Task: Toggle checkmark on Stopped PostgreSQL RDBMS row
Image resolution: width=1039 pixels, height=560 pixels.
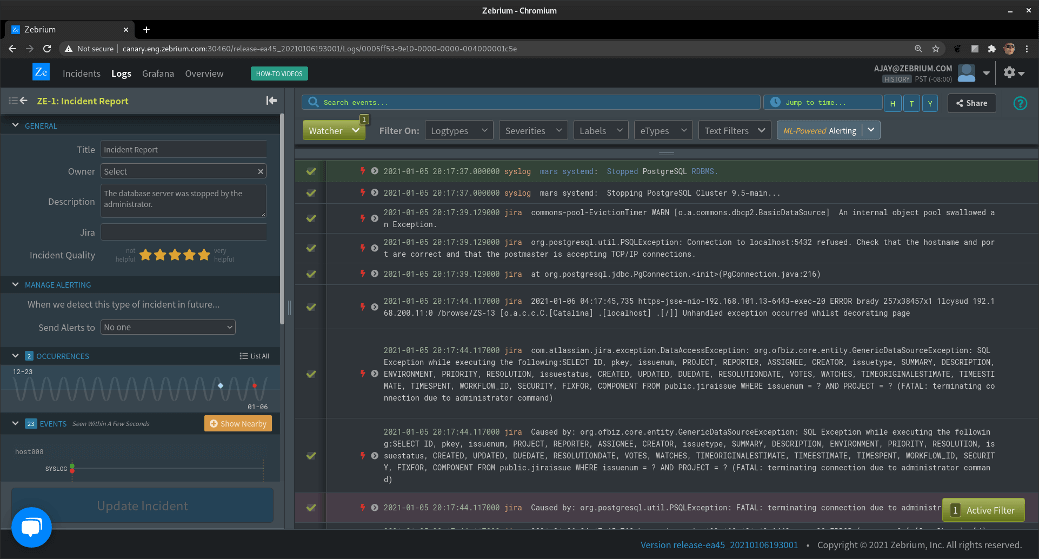Action: pyautogui.click(x=311, y=171)
